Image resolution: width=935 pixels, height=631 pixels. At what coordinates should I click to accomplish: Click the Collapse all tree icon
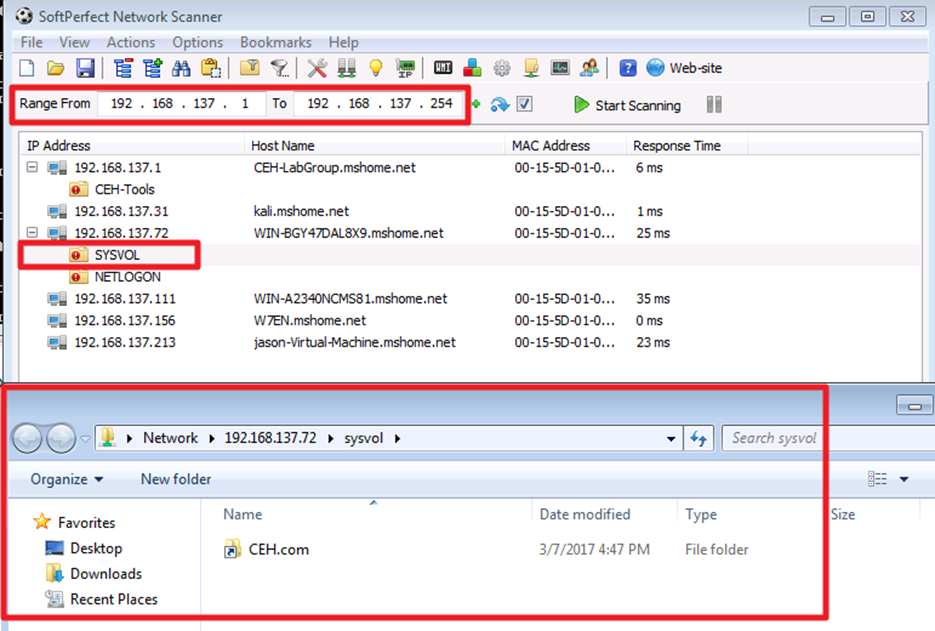tap(123, 68)
